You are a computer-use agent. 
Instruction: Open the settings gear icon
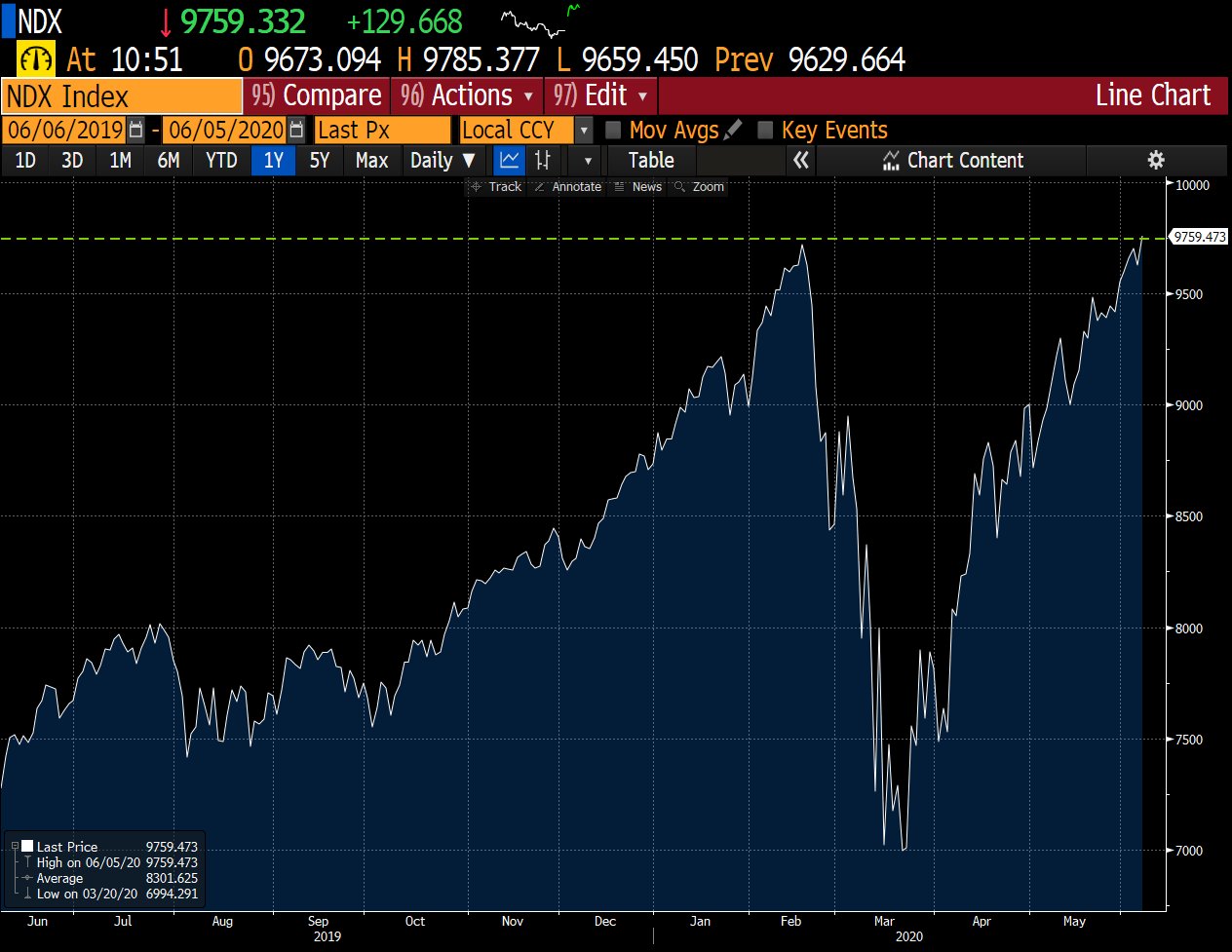[x=1156, y=161]
